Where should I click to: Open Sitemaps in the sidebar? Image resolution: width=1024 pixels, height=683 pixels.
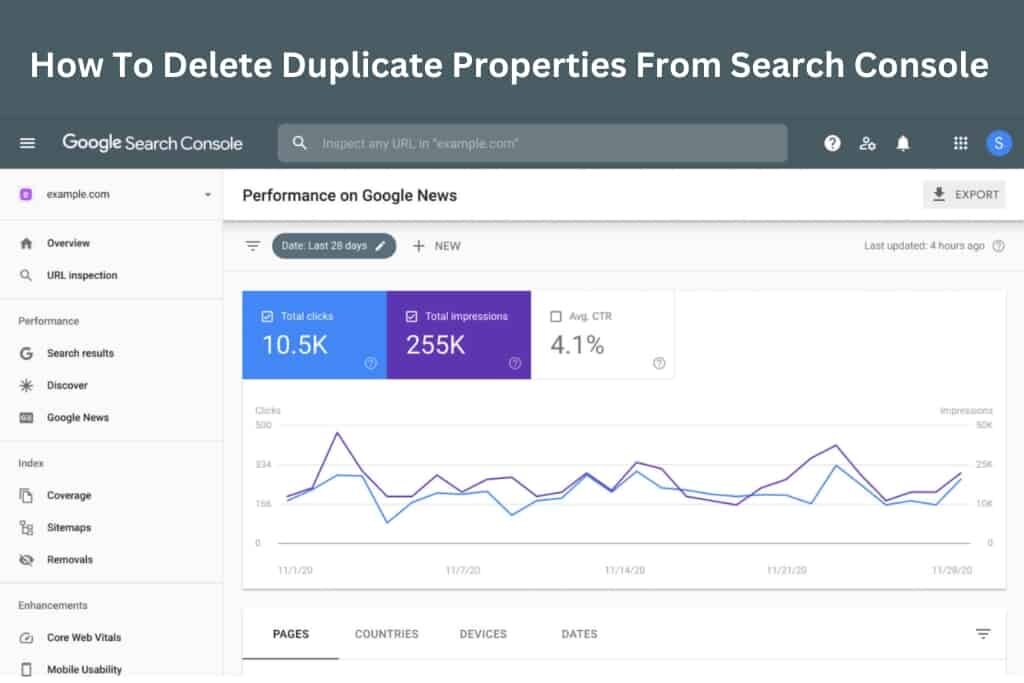(68, 528)
